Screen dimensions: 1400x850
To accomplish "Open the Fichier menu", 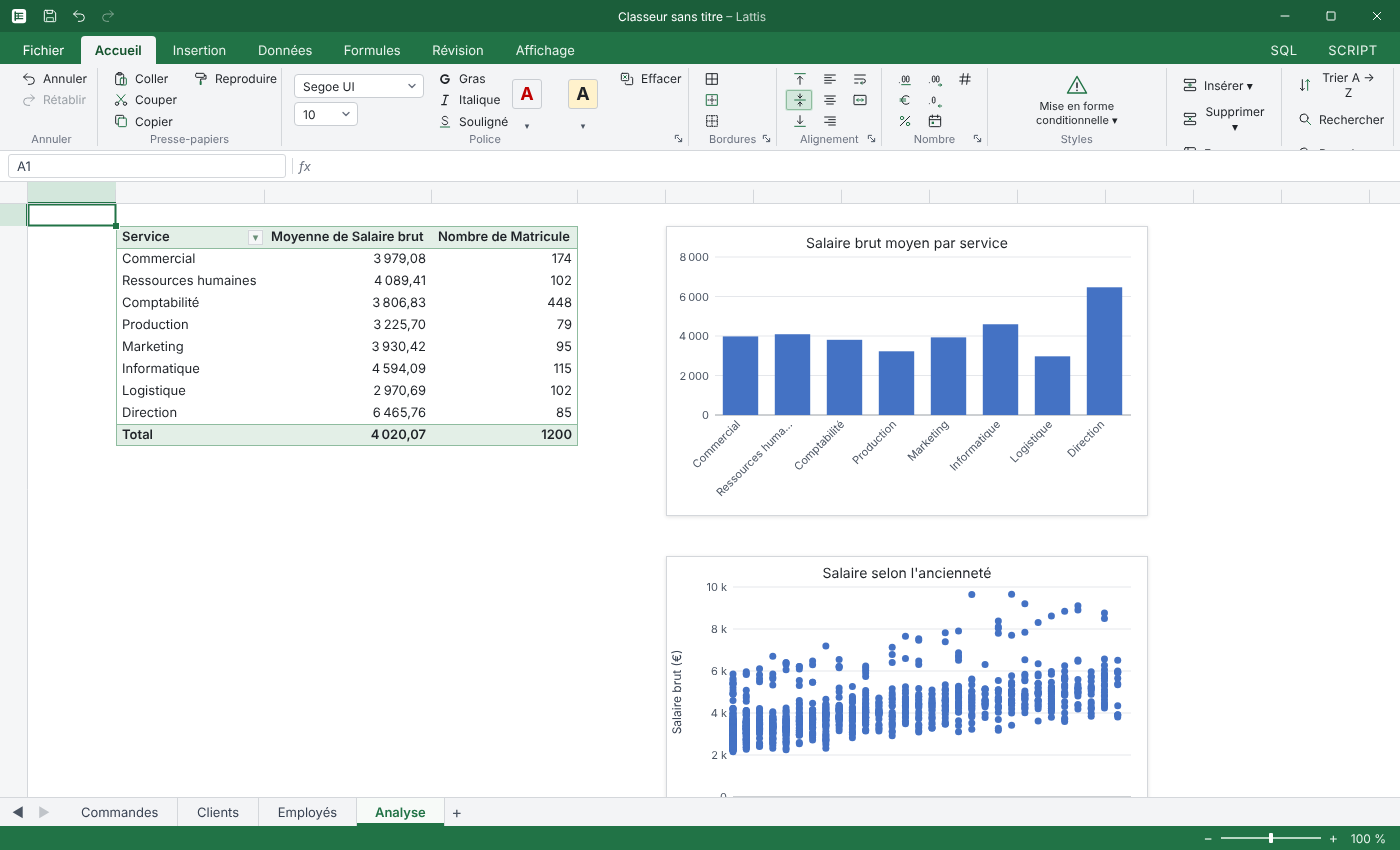I will pos(43,50).
